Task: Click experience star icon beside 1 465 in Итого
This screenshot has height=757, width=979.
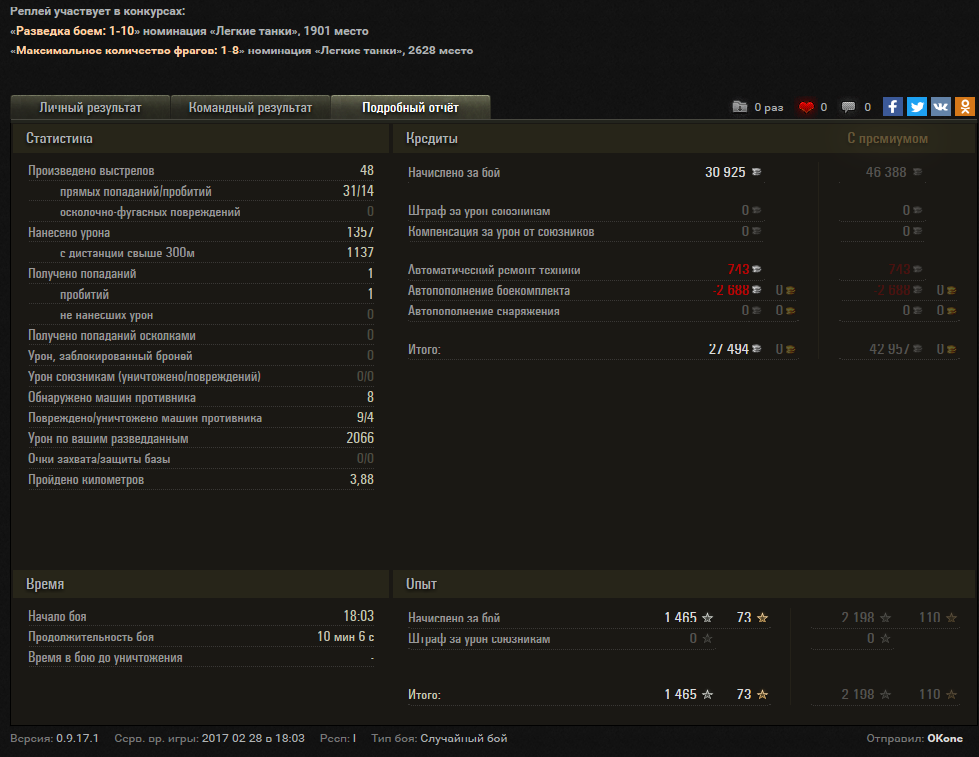Action: (x=708, y=694)
